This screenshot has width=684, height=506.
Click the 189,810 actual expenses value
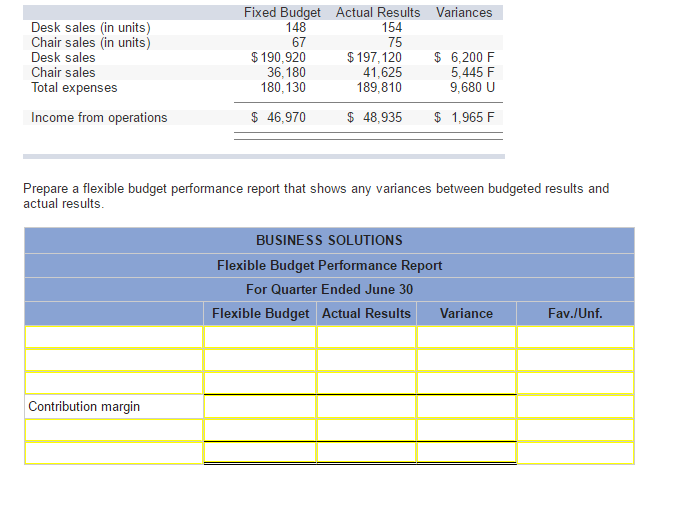point(380,88)
